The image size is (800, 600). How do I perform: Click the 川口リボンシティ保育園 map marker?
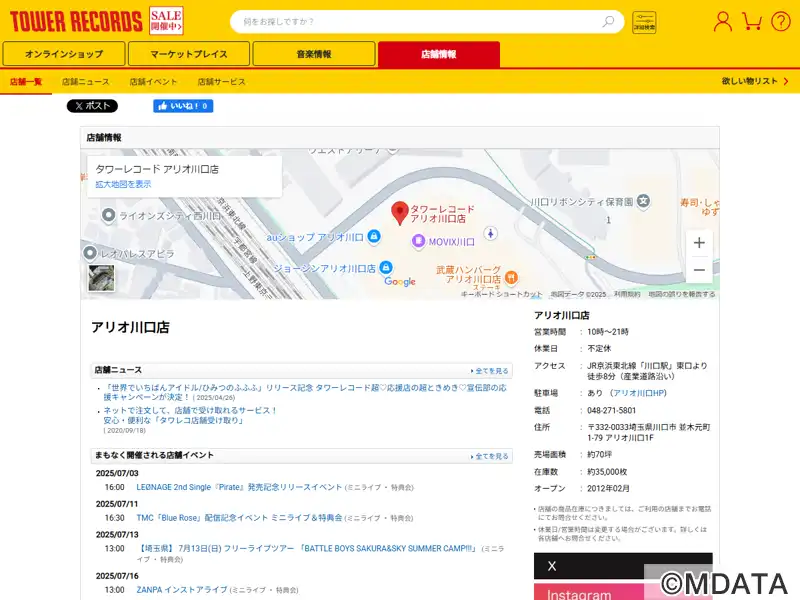pyautogui.click(x=644, y=201)
